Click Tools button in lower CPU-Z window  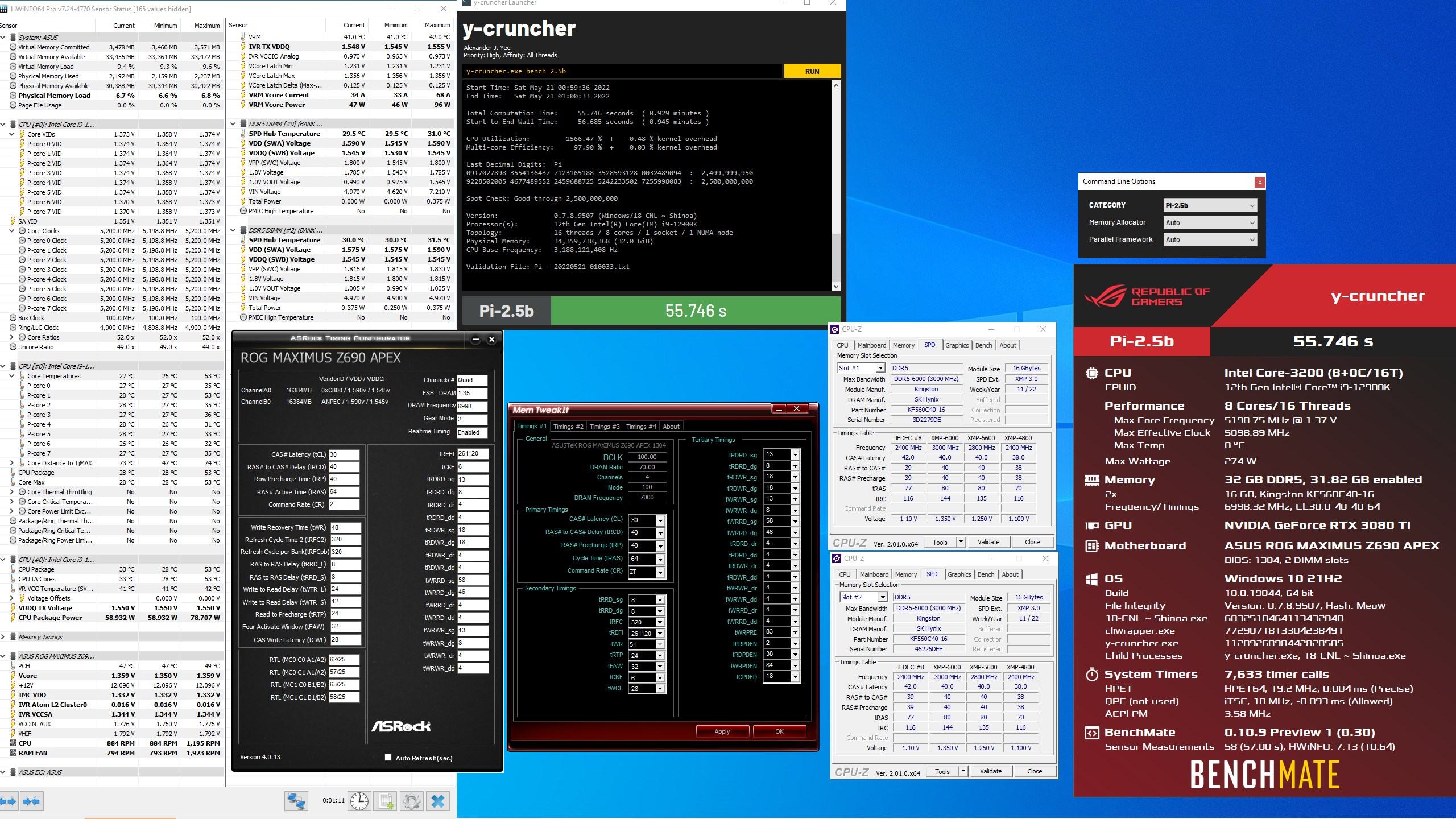click(942, 771)
